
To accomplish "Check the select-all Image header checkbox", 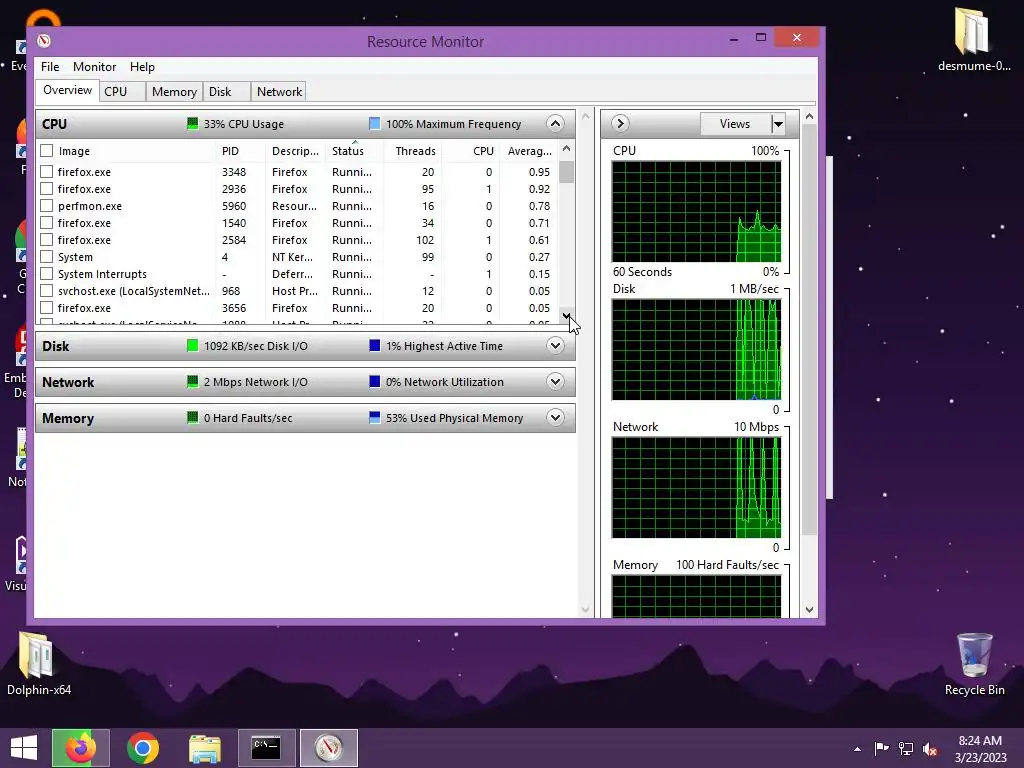I will pyautogui.click(x=46, y=151).
